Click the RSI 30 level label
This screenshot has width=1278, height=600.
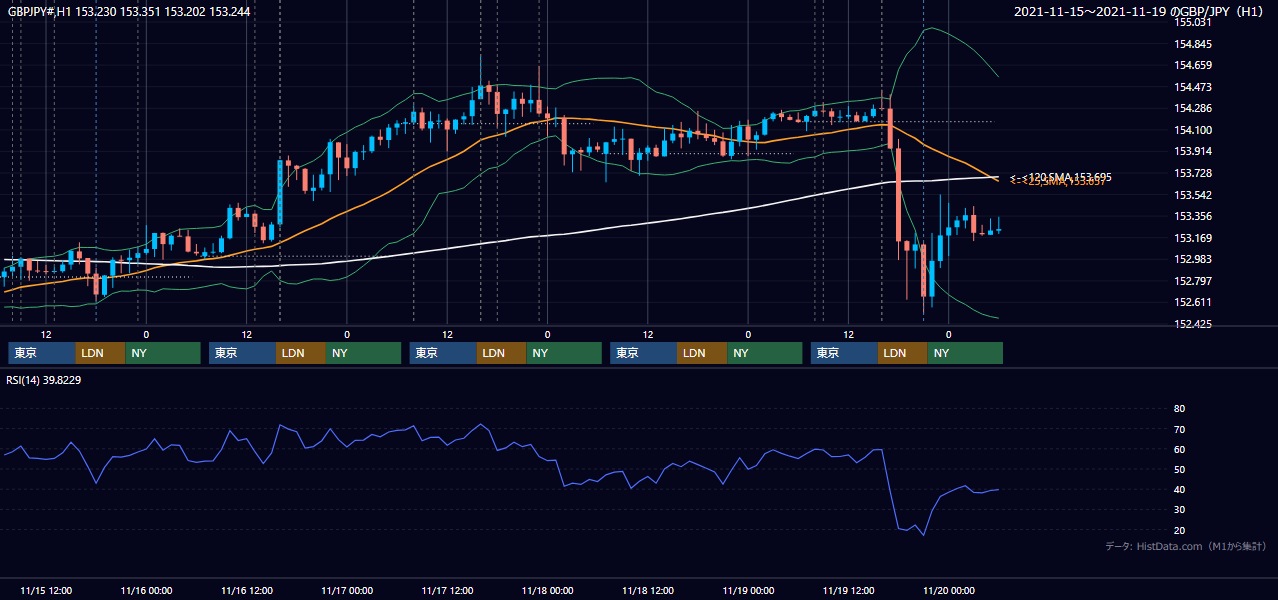click(1179, 510)
